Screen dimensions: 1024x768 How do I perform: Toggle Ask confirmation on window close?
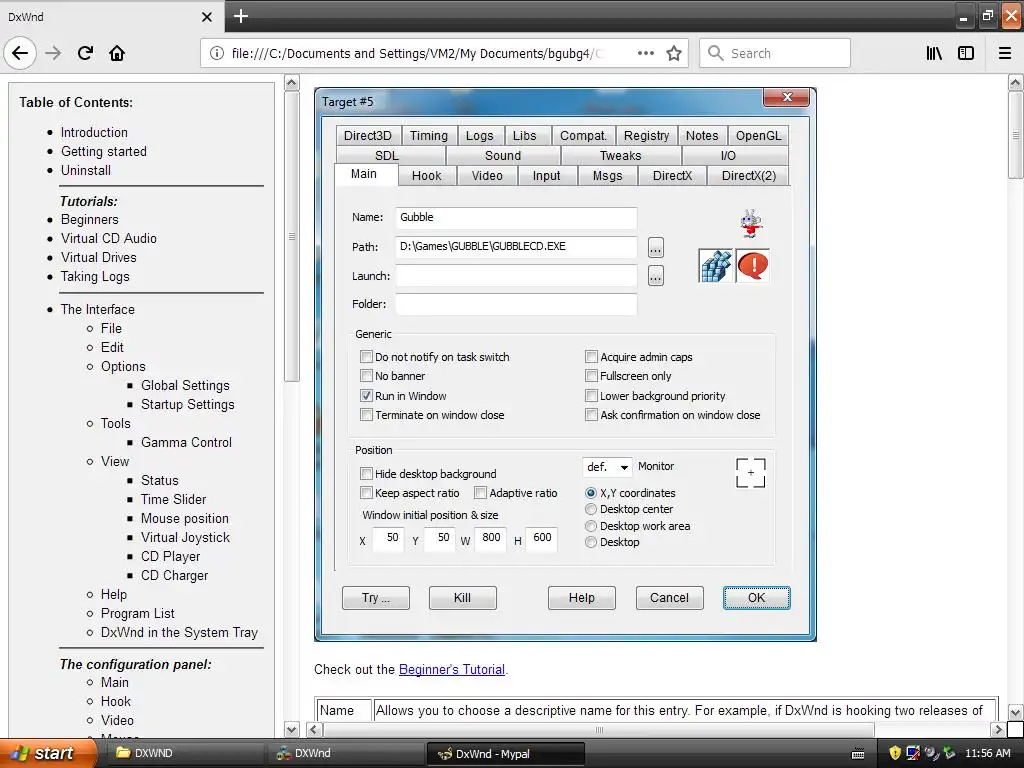pyautogui.click(x=591, y=415)
